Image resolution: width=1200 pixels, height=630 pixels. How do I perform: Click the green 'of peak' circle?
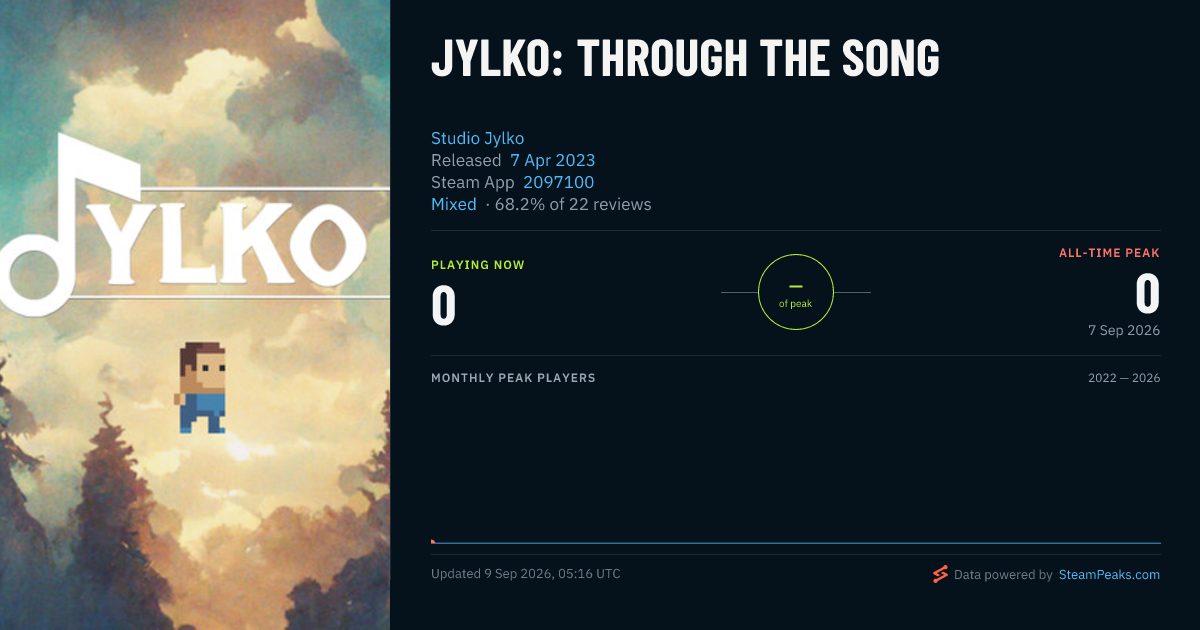(796, 292)
